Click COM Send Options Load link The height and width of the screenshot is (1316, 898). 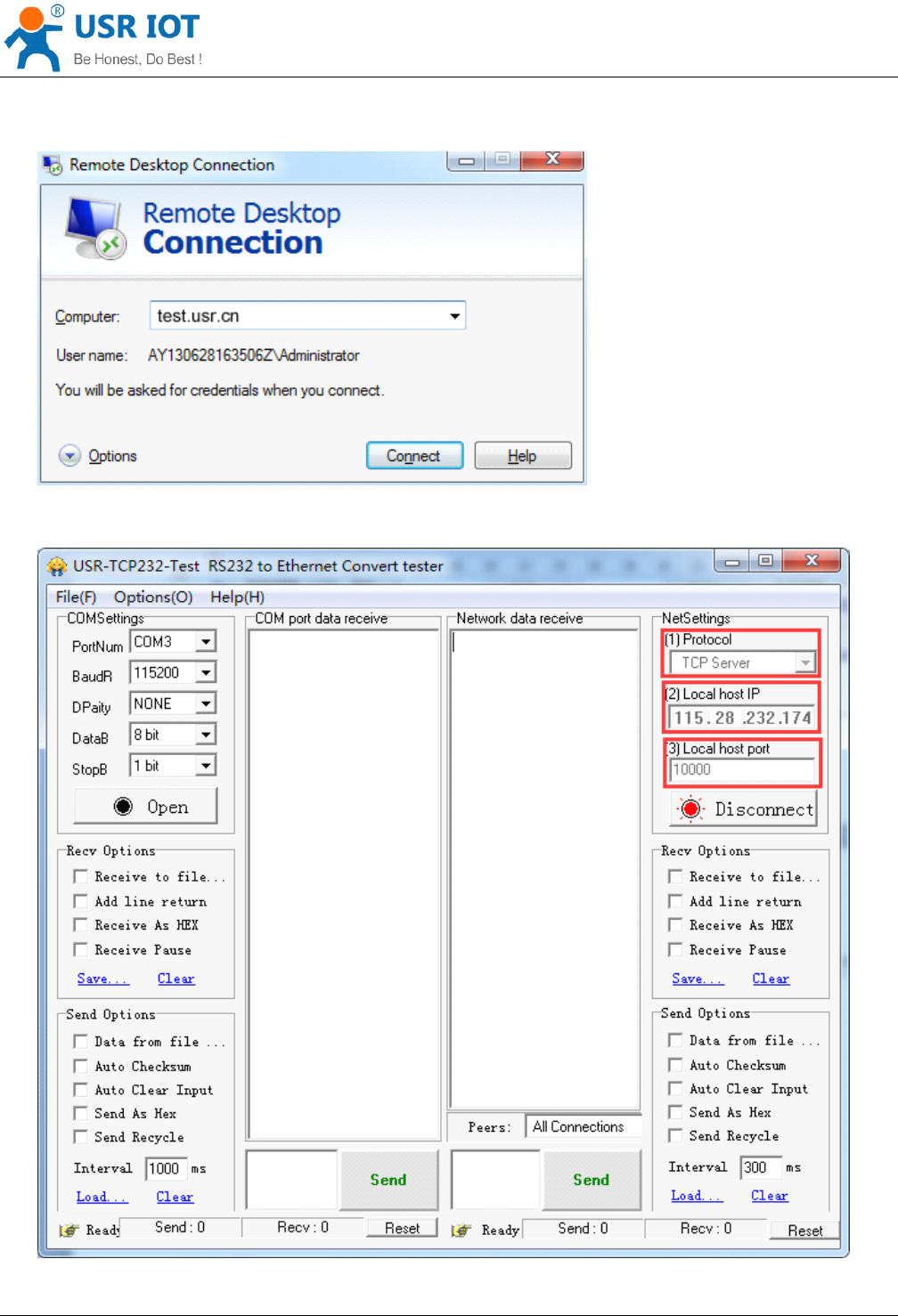tap(102, 1197)
